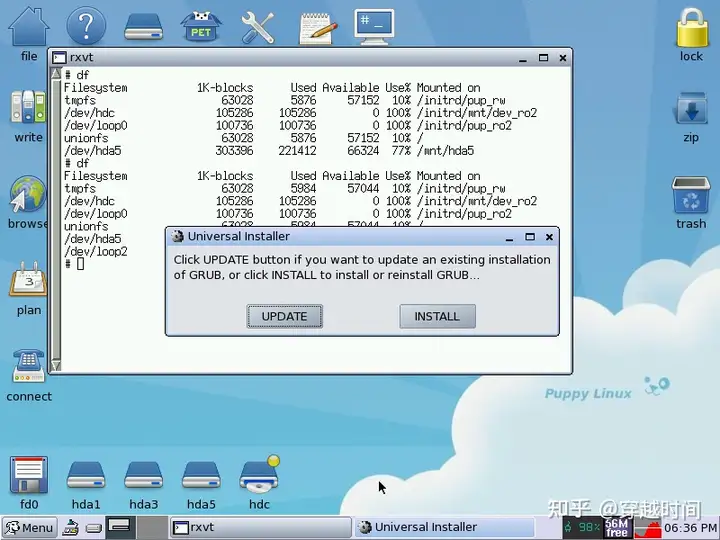Open the connect telephone icon
The image size is (720, 540).
pos(28,366)
